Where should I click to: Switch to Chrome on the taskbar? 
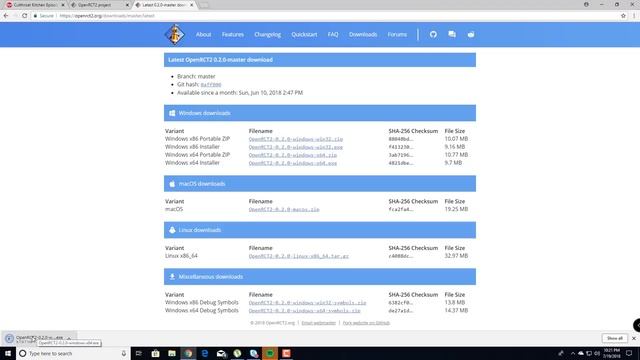(188, 353)
